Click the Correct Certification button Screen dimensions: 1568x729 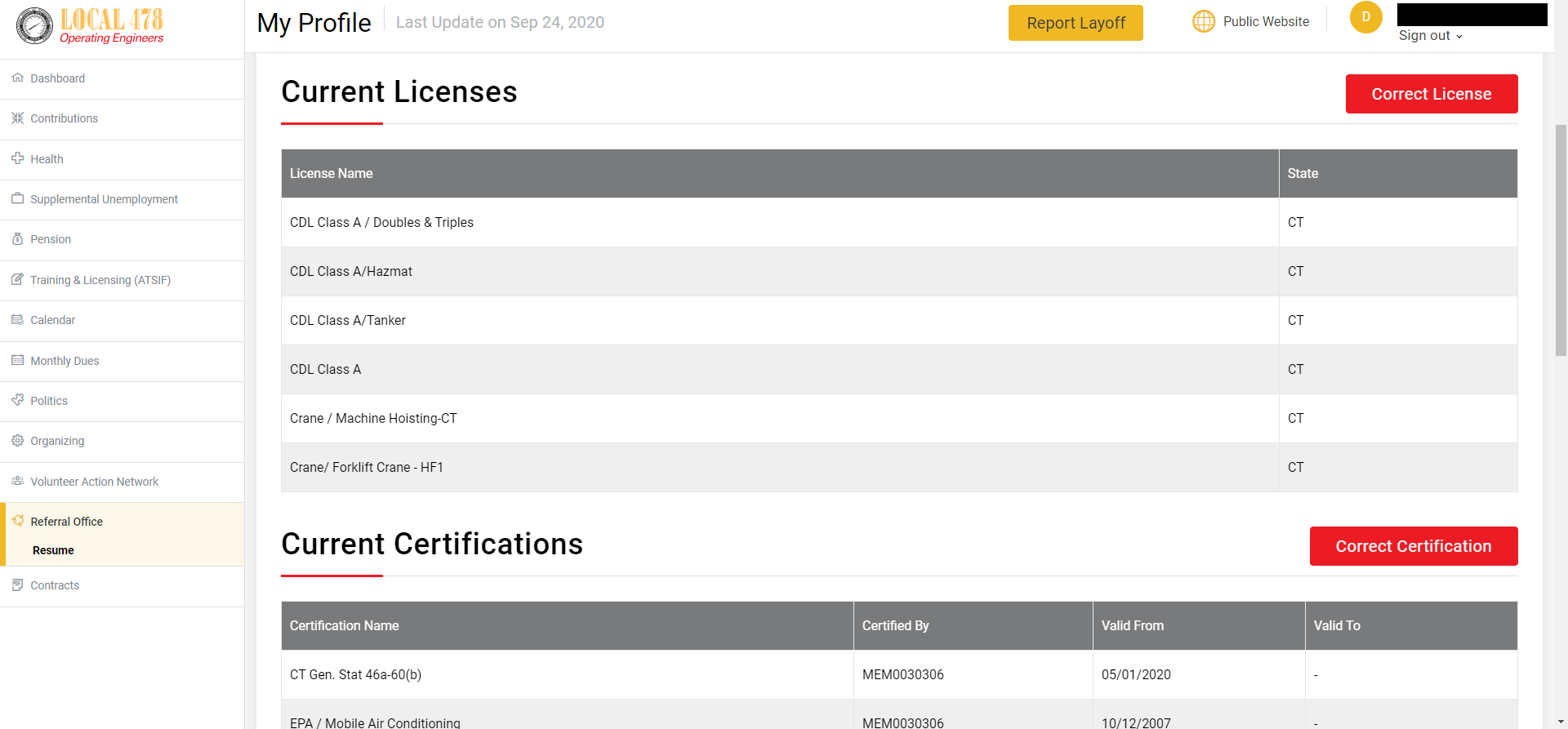(x=1413, y=546)
